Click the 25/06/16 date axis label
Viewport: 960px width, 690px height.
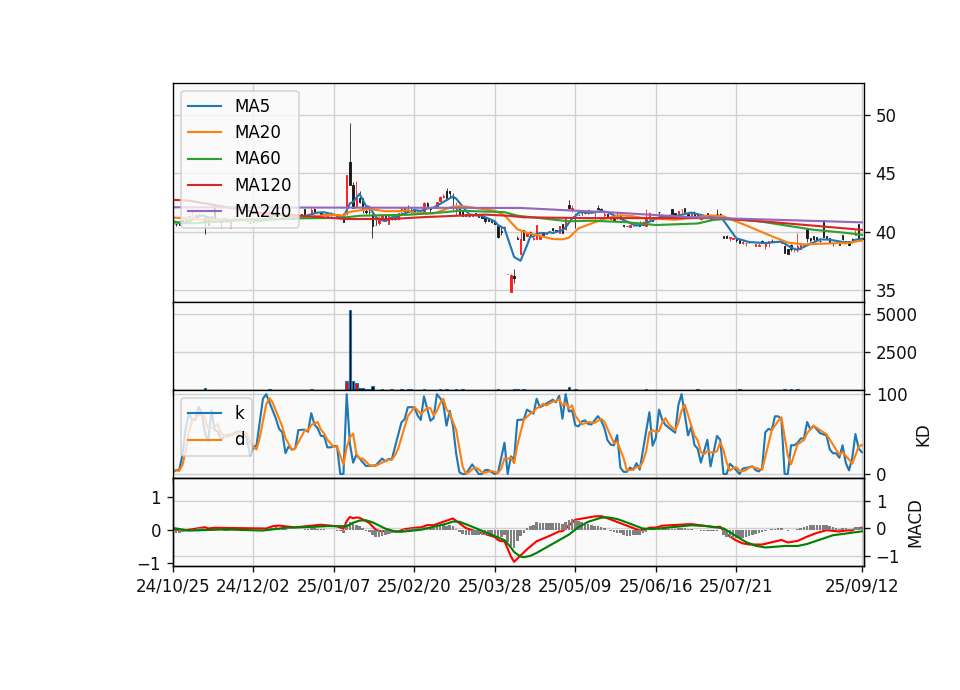pyautogui.click(x=656, y=586)
